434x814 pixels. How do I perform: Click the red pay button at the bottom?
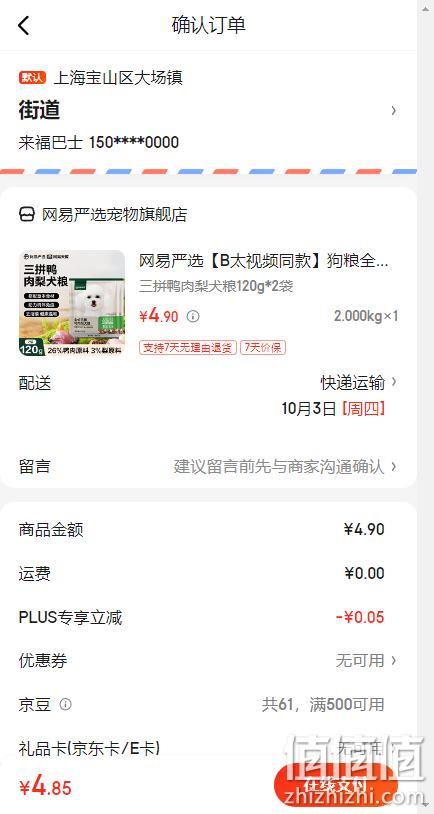click(335, 785)
